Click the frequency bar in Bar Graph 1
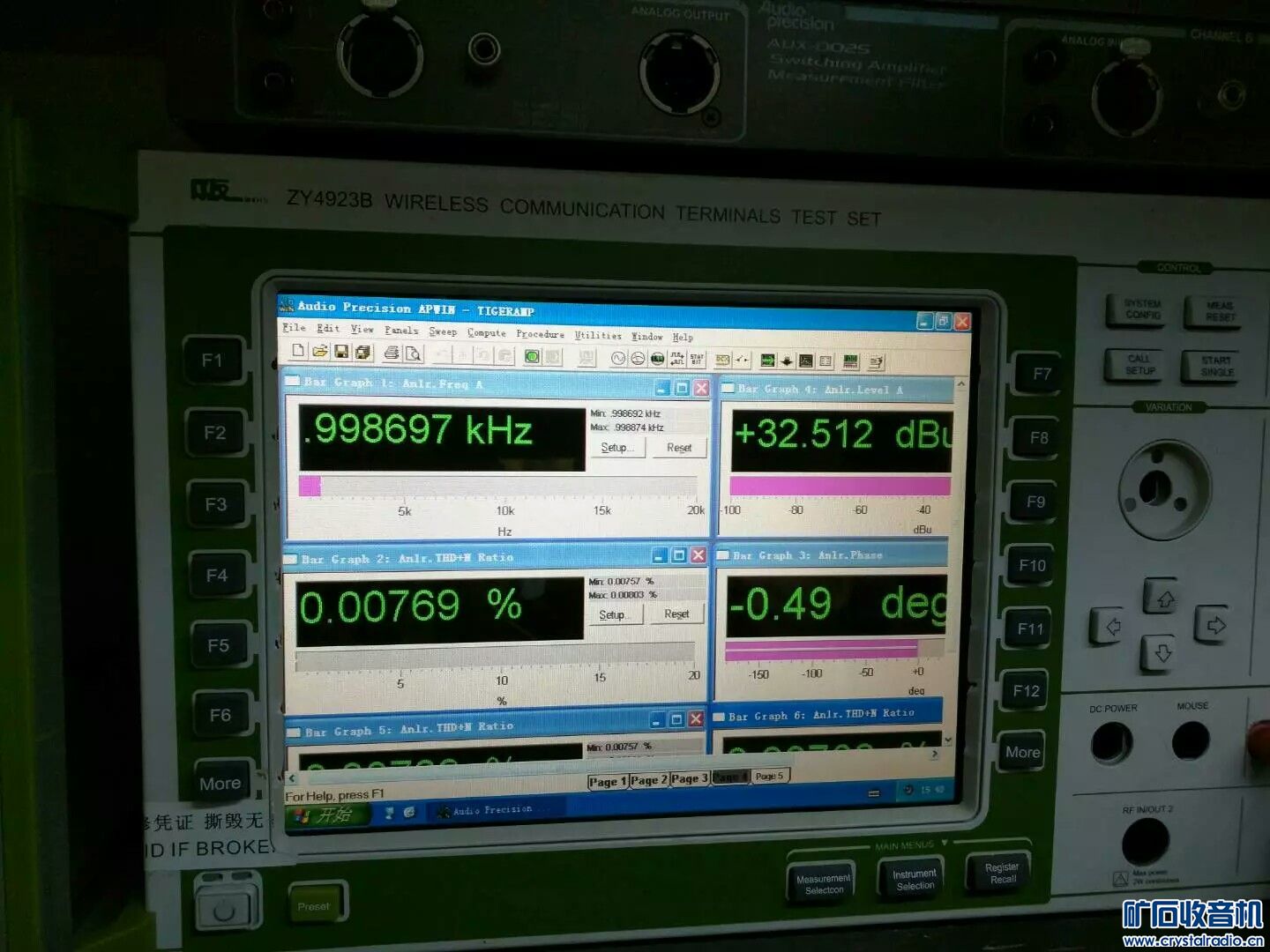 point(498,486)
